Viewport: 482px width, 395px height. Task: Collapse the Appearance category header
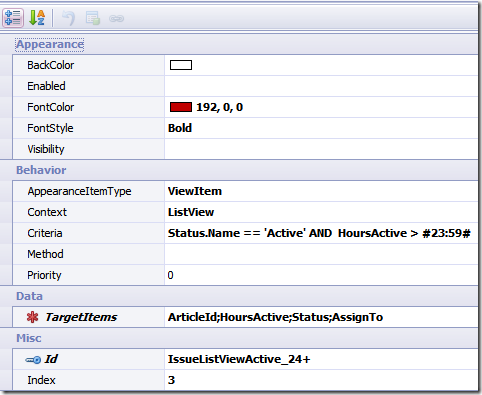50,44
